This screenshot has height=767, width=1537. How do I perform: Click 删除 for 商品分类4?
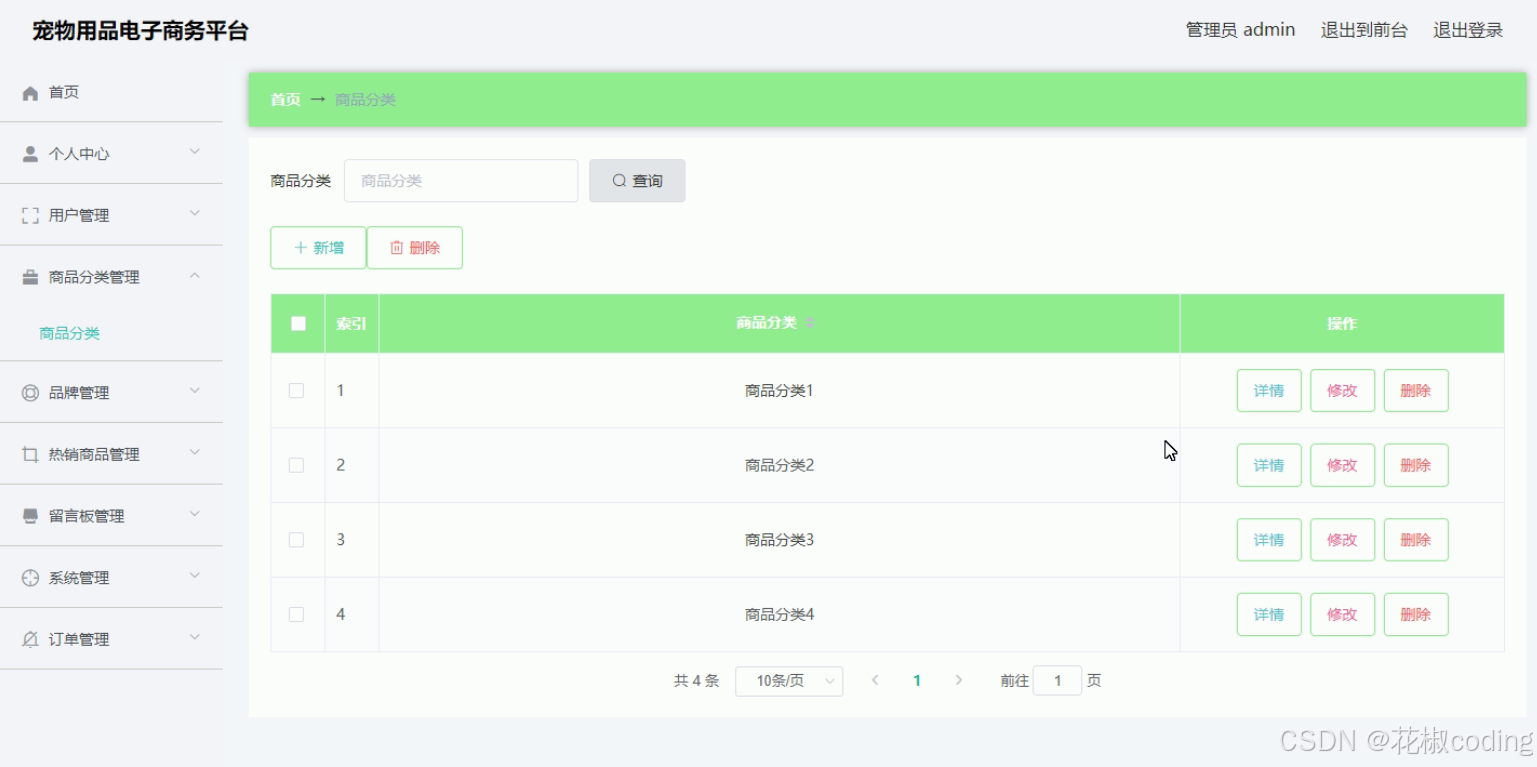[1416, 614]
